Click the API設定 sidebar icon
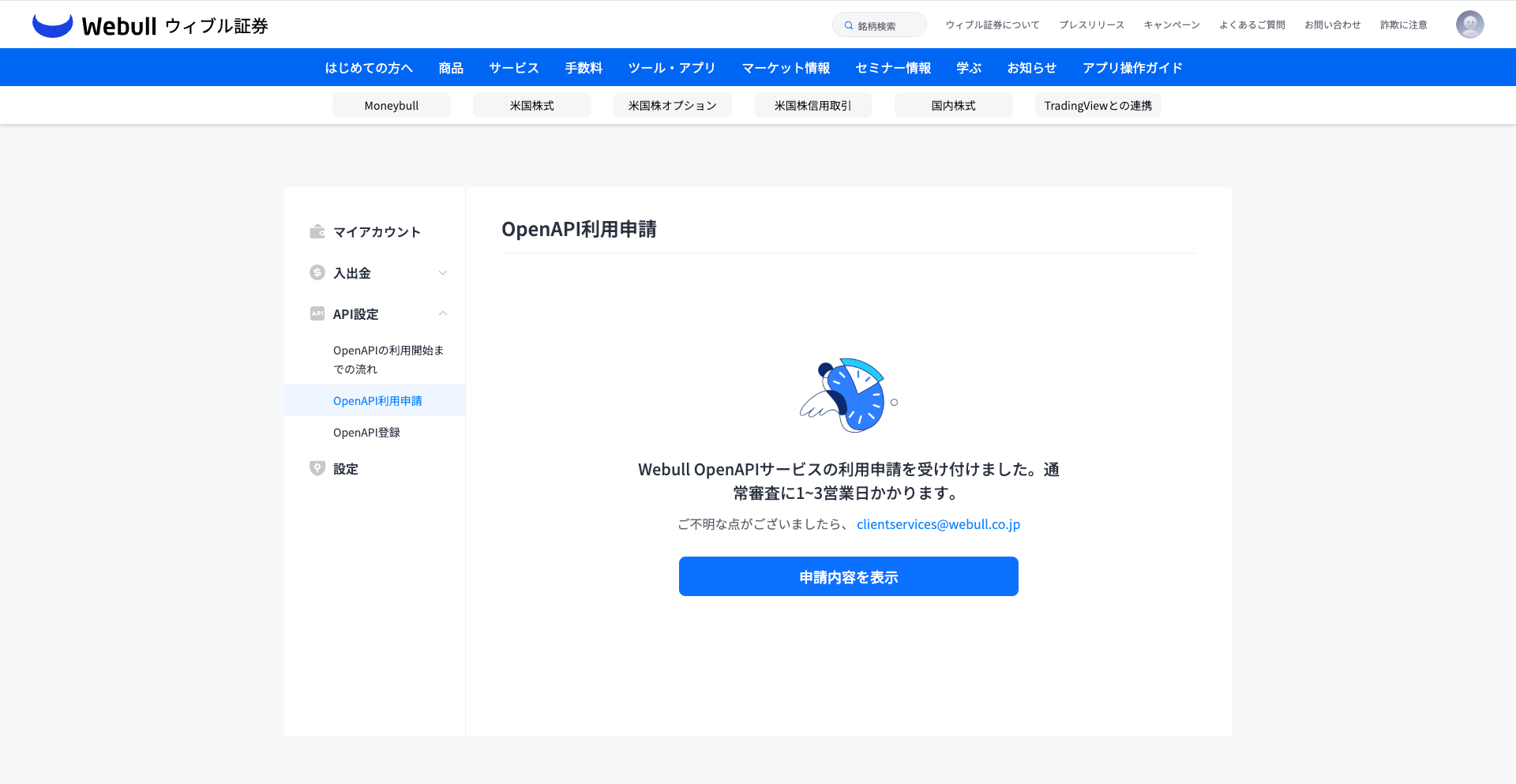The width and height of the screenshot is (1516, 784). click(x=317, y=313)
